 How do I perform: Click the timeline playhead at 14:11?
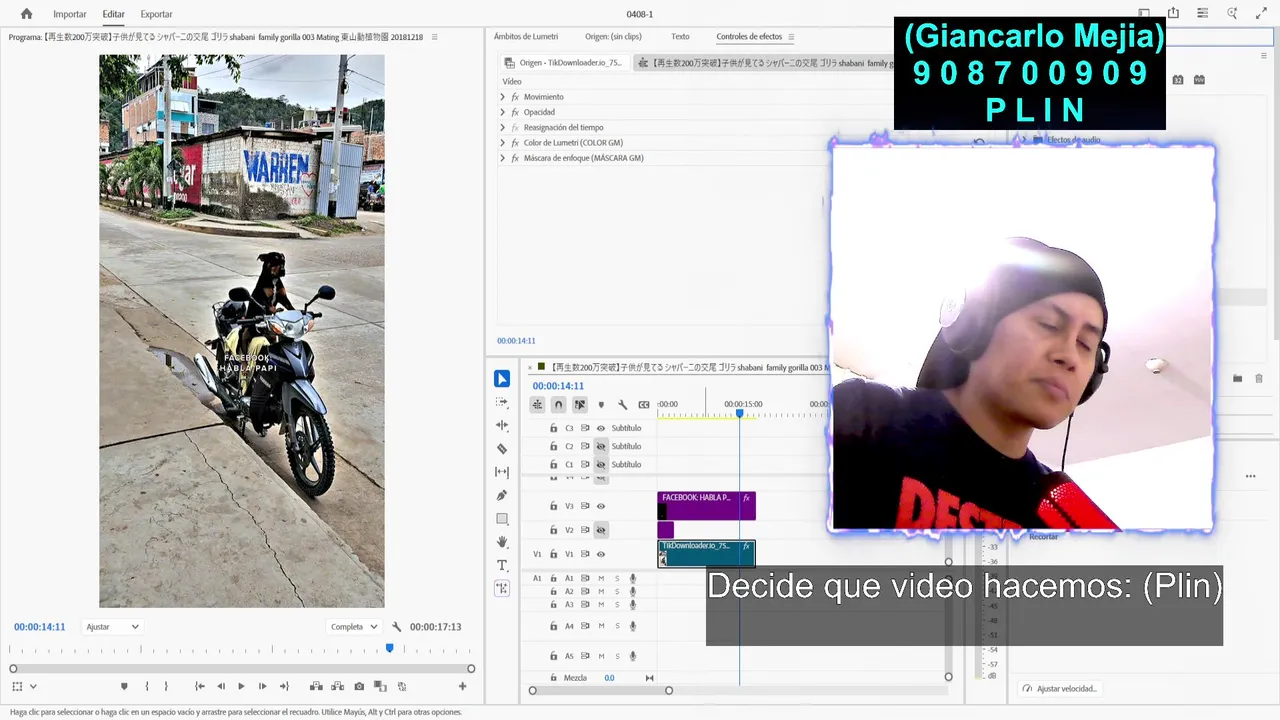pos(740,413)
